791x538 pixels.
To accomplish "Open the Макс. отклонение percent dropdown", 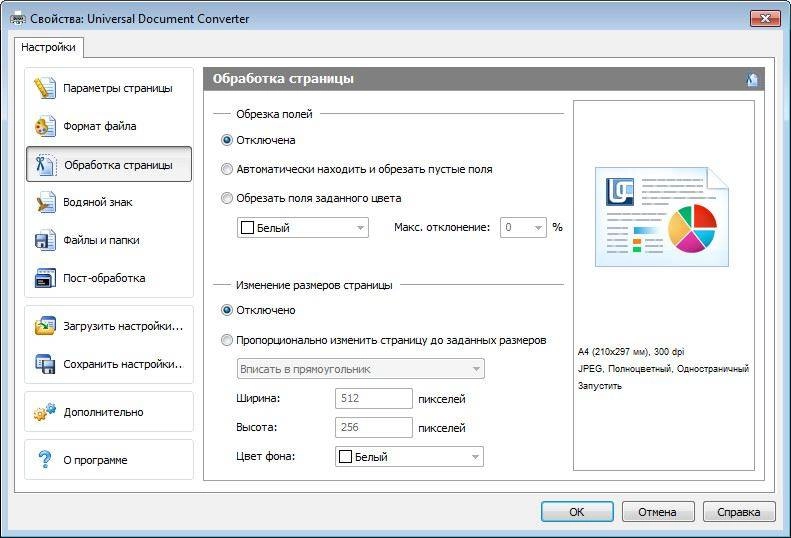I will coord(523,228).
